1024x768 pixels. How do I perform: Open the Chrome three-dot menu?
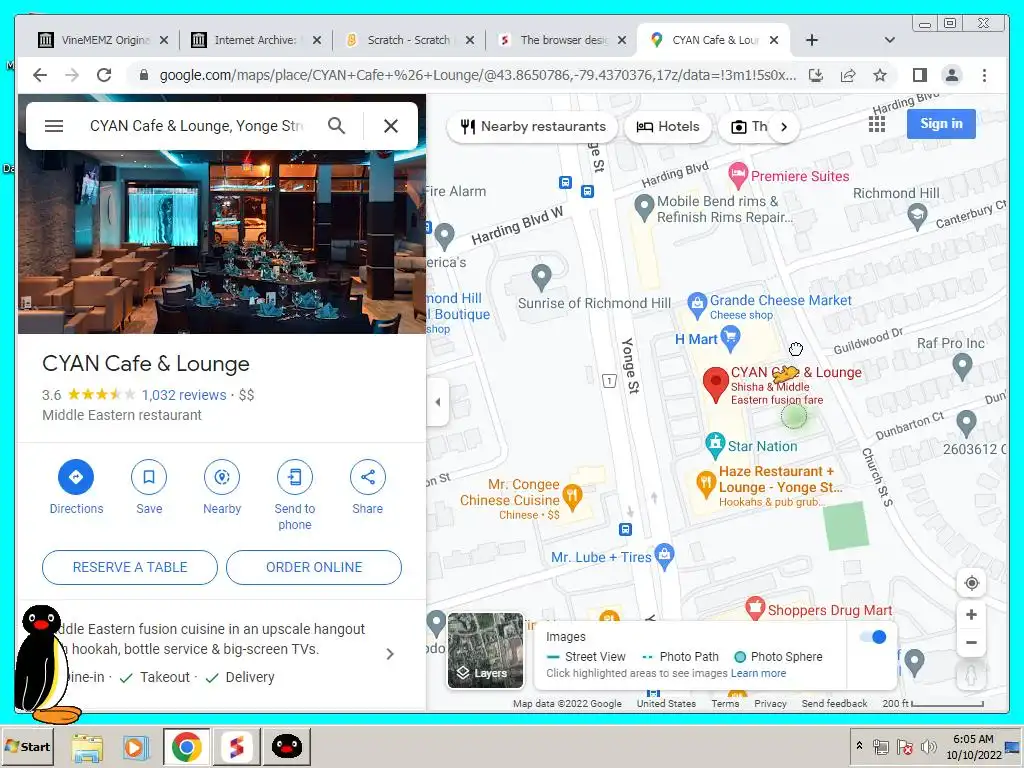point(984,75)
